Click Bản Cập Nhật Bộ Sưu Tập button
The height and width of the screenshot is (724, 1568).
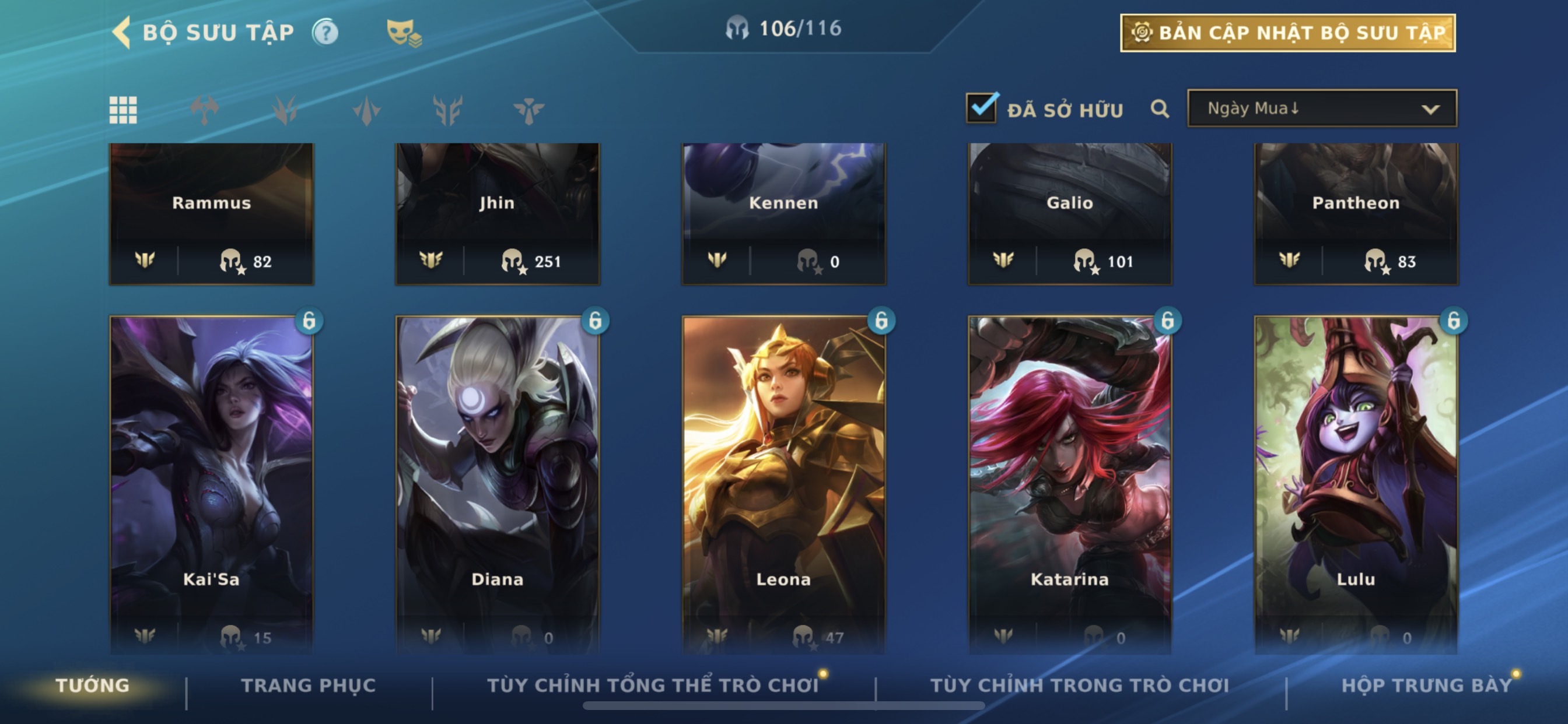coord(1288,33)
